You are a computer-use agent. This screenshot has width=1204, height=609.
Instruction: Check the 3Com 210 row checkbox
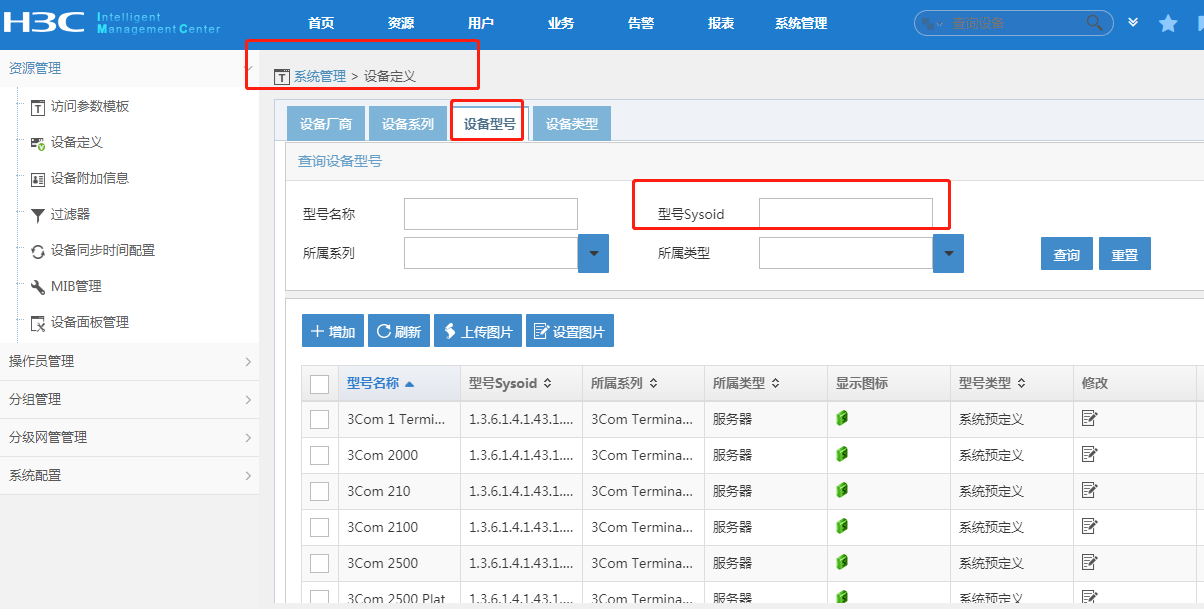point(319,491)
